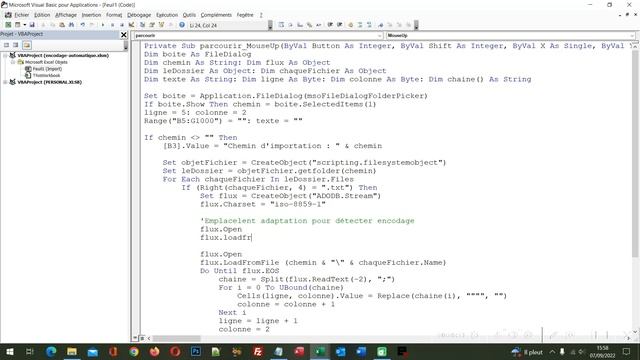Click Procedure View button at bottom left of code
This screenshot has width=640, height=360.
(x=135, y=338)
